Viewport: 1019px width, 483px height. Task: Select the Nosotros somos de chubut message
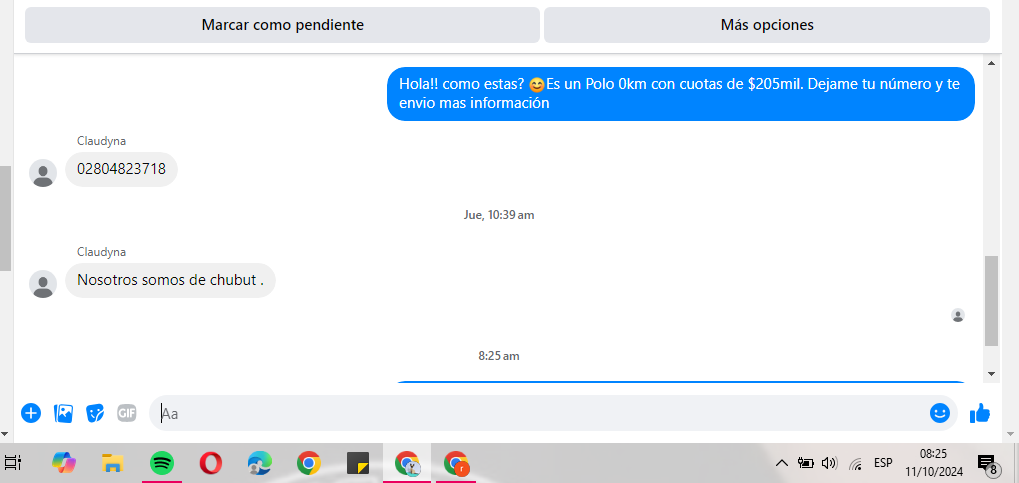tap(170, 280)
